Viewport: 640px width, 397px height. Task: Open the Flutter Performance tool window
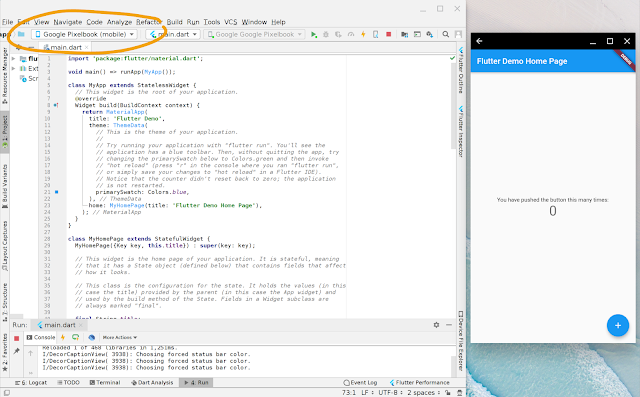(x=419, y=383)
